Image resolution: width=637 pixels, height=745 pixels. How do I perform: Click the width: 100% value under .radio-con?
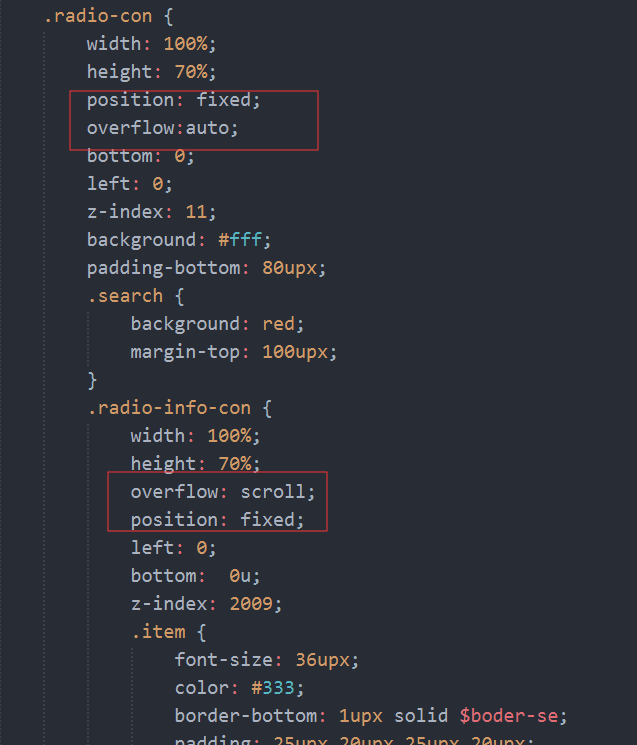pos(186,44)
